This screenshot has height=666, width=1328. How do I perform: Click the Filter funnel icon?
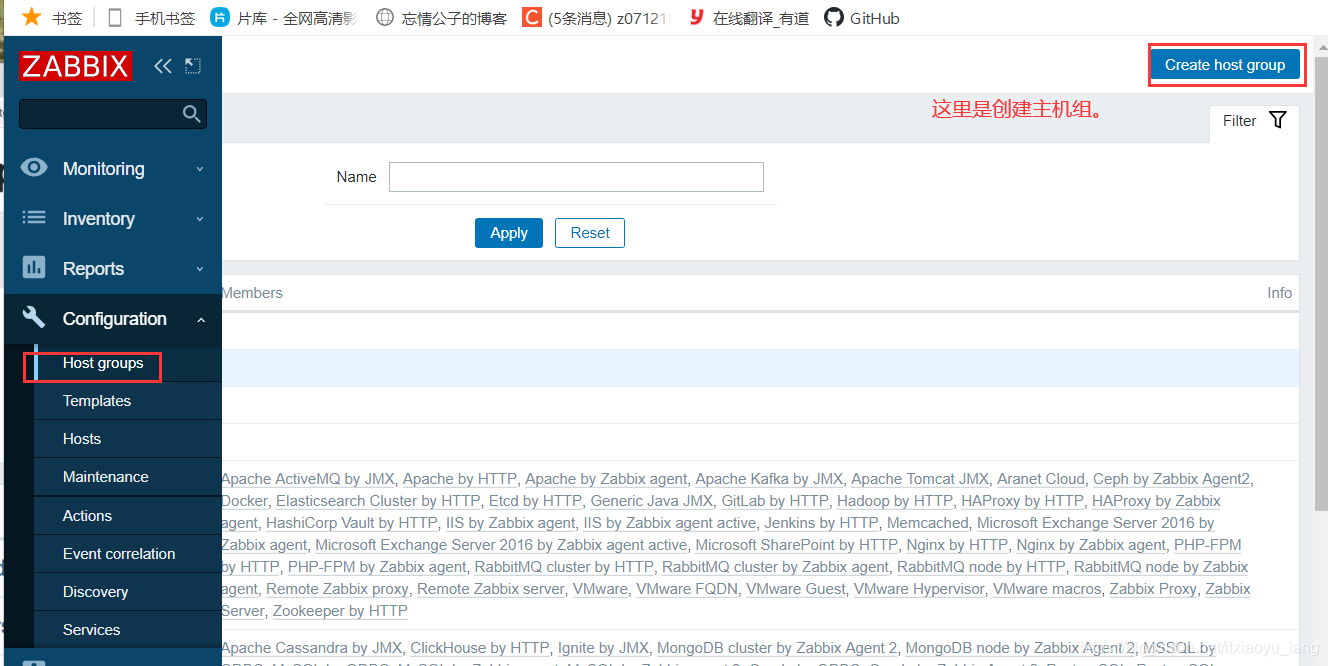(1278, 120)
